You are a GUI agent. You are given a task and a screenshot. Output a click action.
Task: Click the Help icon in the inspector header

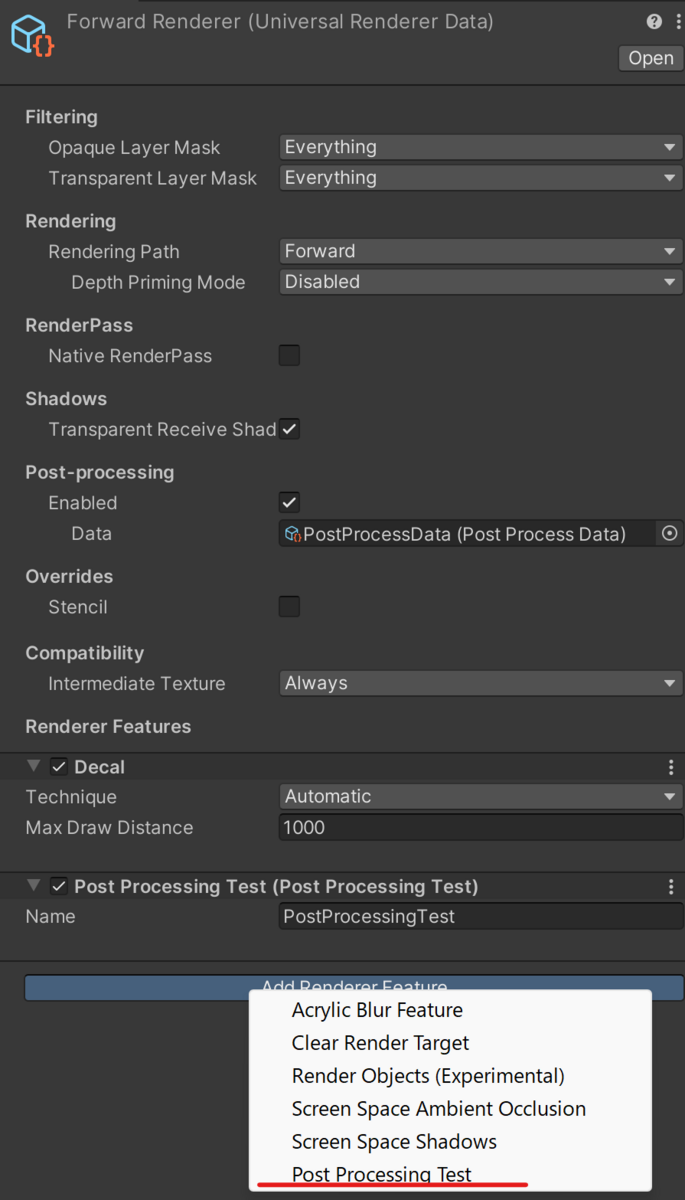(x=654, y=21)
